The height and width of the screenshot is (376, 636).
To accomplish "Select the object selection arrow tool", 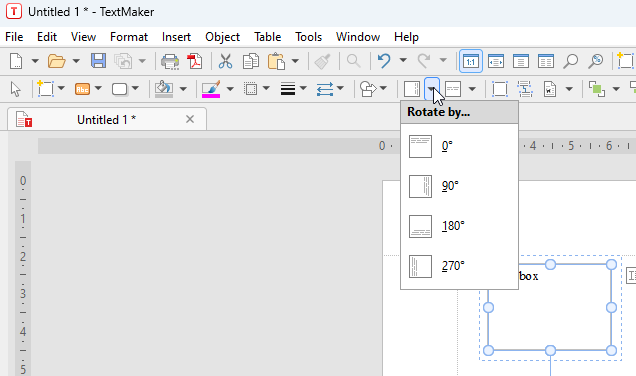I will [x=16, y=89].
